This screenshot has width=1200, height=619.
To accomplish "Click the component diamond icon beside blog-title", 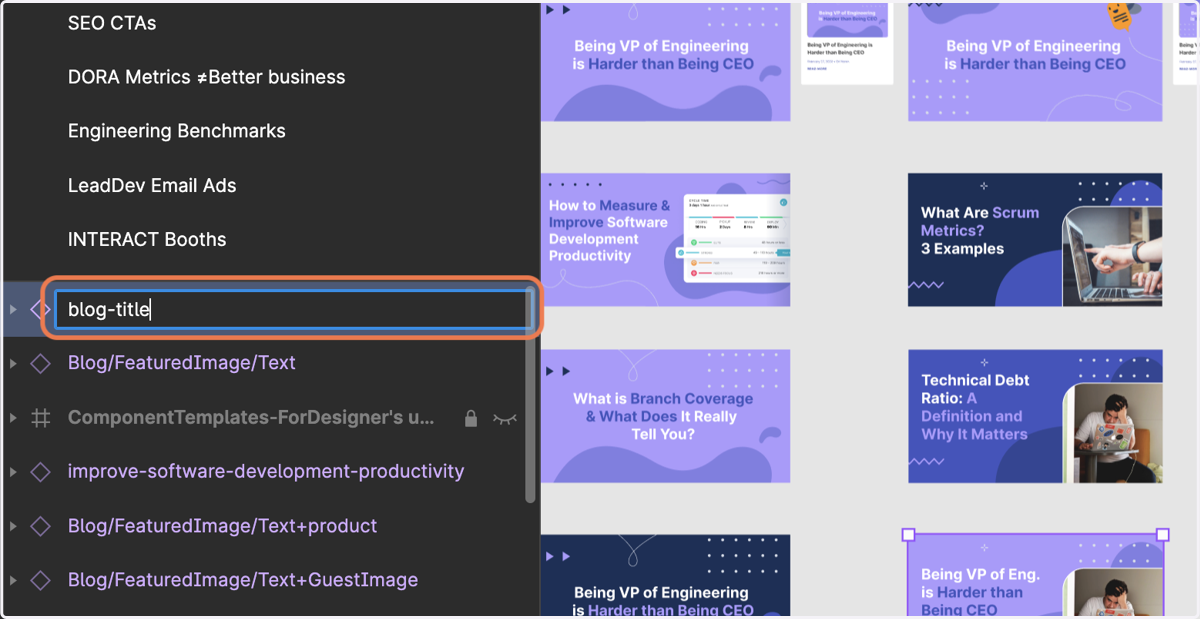I will click(x=40, y=309).
